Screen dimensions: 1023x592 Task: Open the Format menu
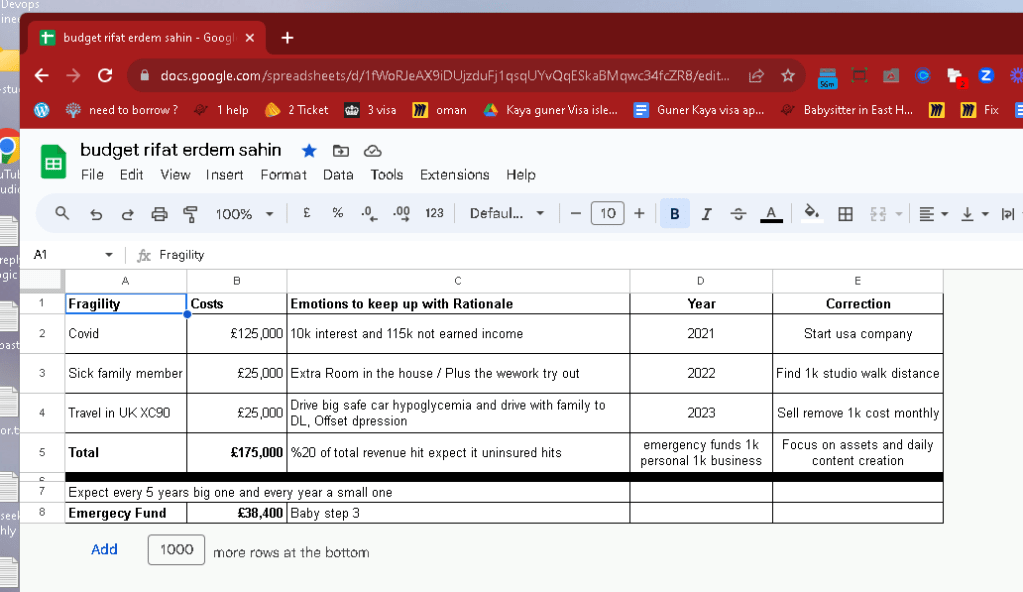pos(283,175)
